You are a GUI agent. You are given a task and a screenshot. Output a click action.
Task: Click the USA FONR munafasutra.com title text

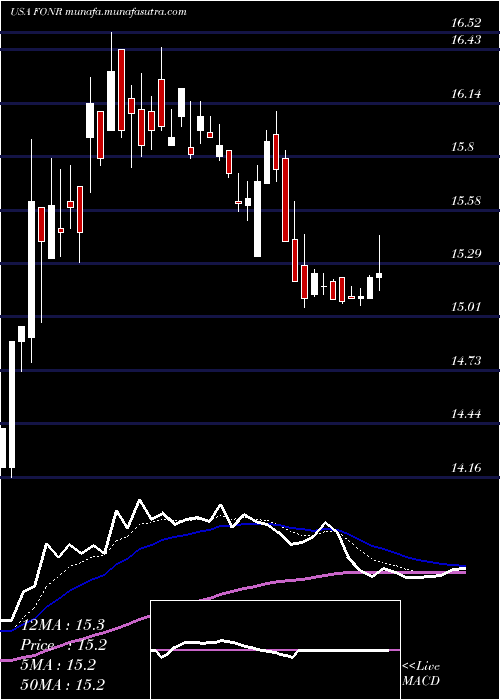tap(98, 12)
